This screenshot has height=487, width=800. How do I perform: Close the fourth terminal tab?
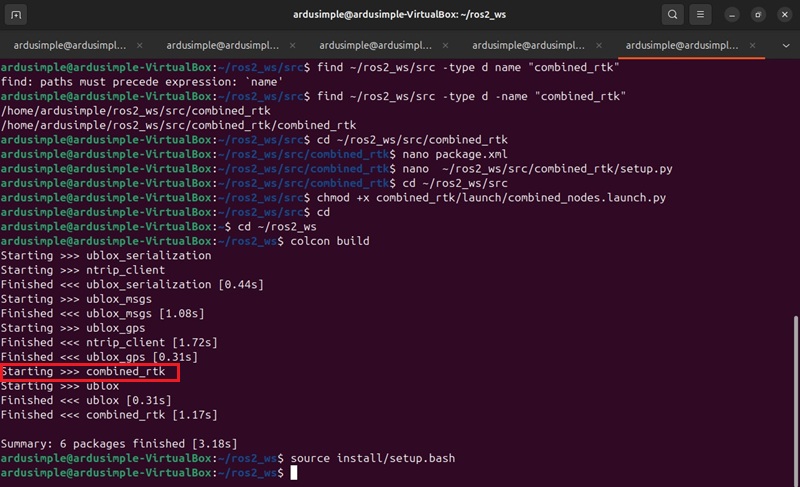[x=596, y=45]
